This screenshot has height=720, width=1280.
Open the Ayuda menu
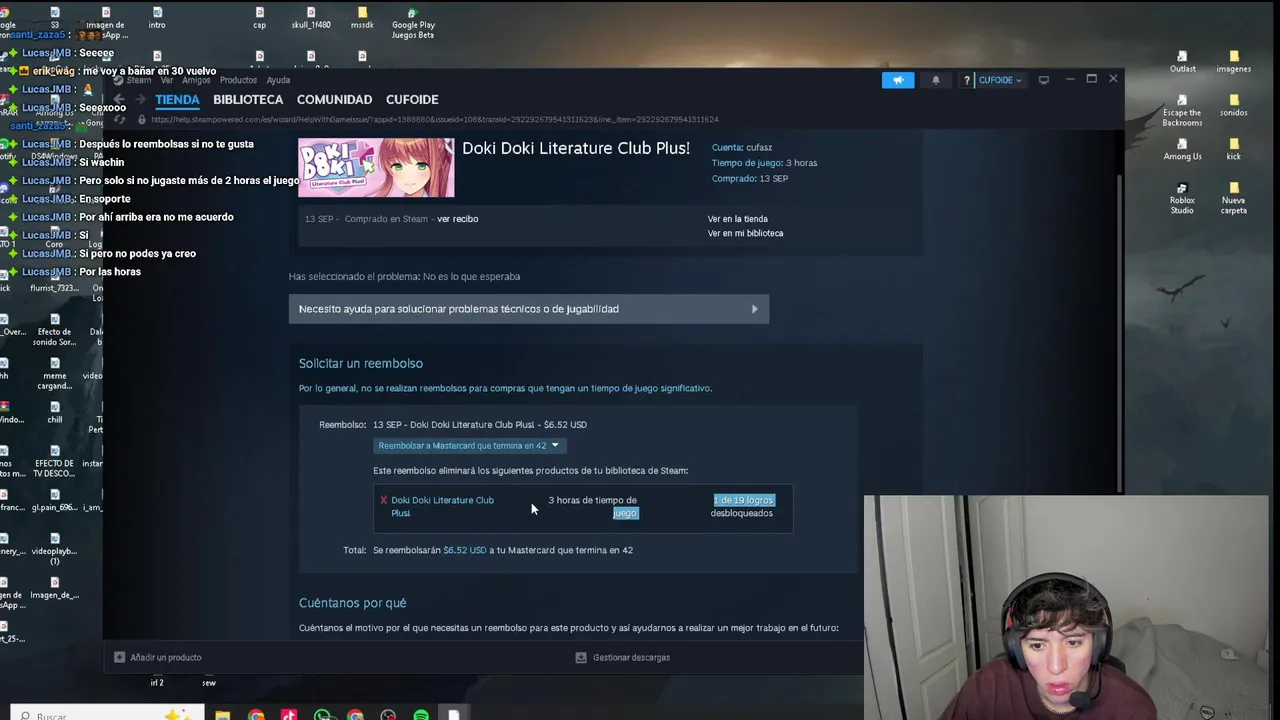(278, 80)
